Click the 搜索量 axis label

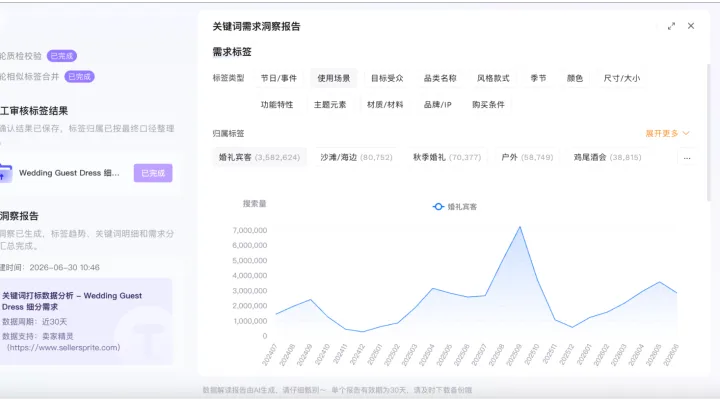point(254,203)
